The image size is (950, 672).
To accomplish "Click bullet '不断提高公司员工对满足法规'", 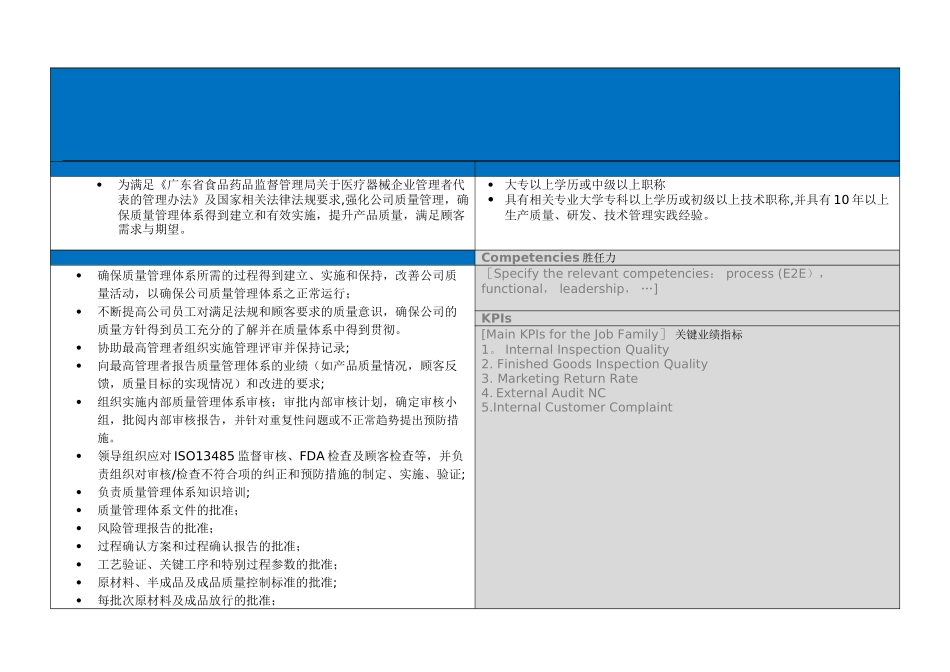I will tap(277, 311).
